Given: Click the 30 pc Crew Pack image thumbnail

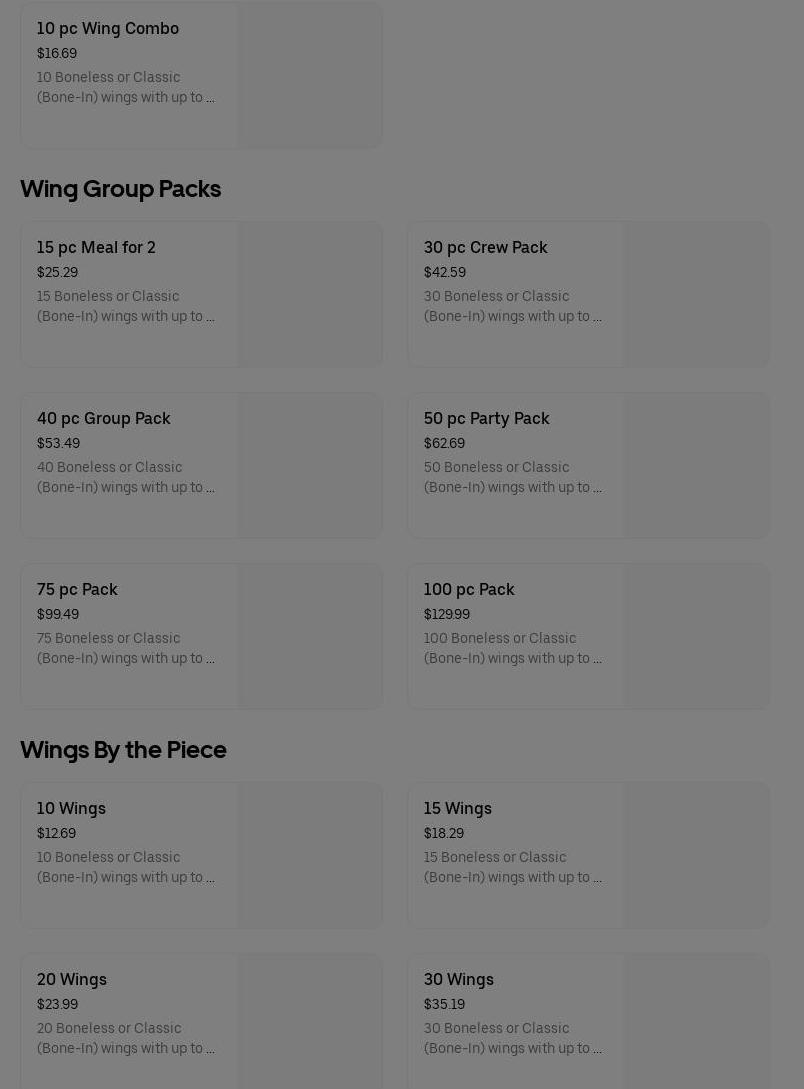Looking at the screenshot, I should 696,294.
